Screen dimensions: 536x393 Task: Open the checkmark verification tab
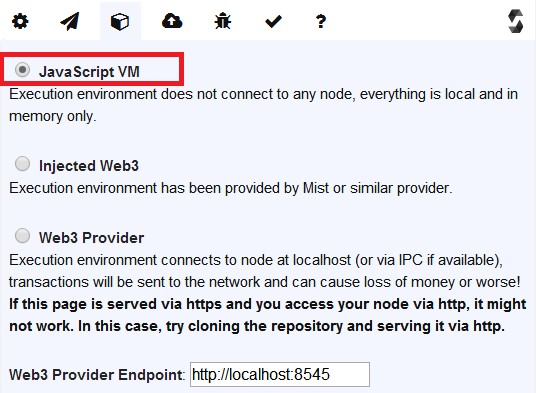273,22
